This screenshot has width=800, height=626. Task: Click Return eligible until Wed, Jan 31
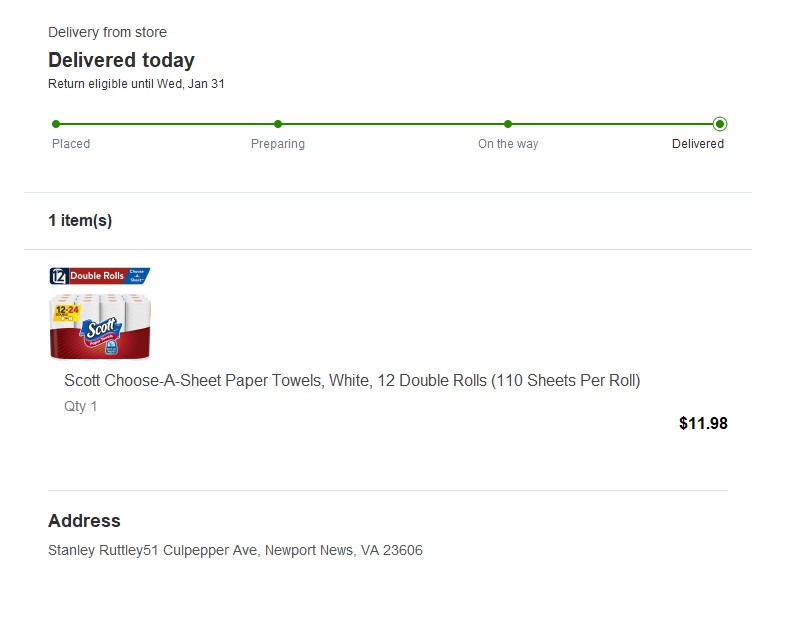click(136, 84)
